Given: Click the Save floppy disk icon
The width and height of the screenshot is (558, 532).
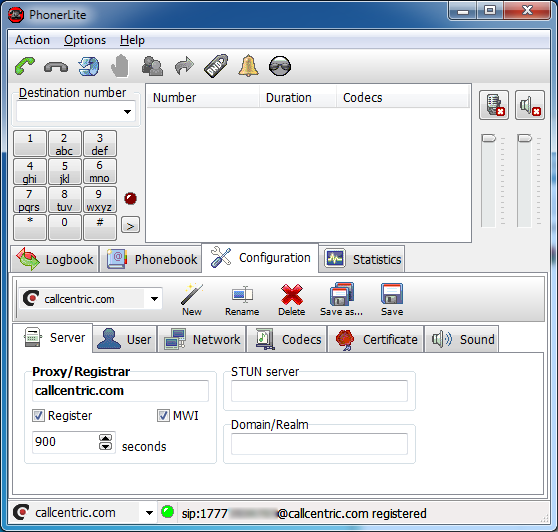Looking at the screenshot, I should click(392, 299).
